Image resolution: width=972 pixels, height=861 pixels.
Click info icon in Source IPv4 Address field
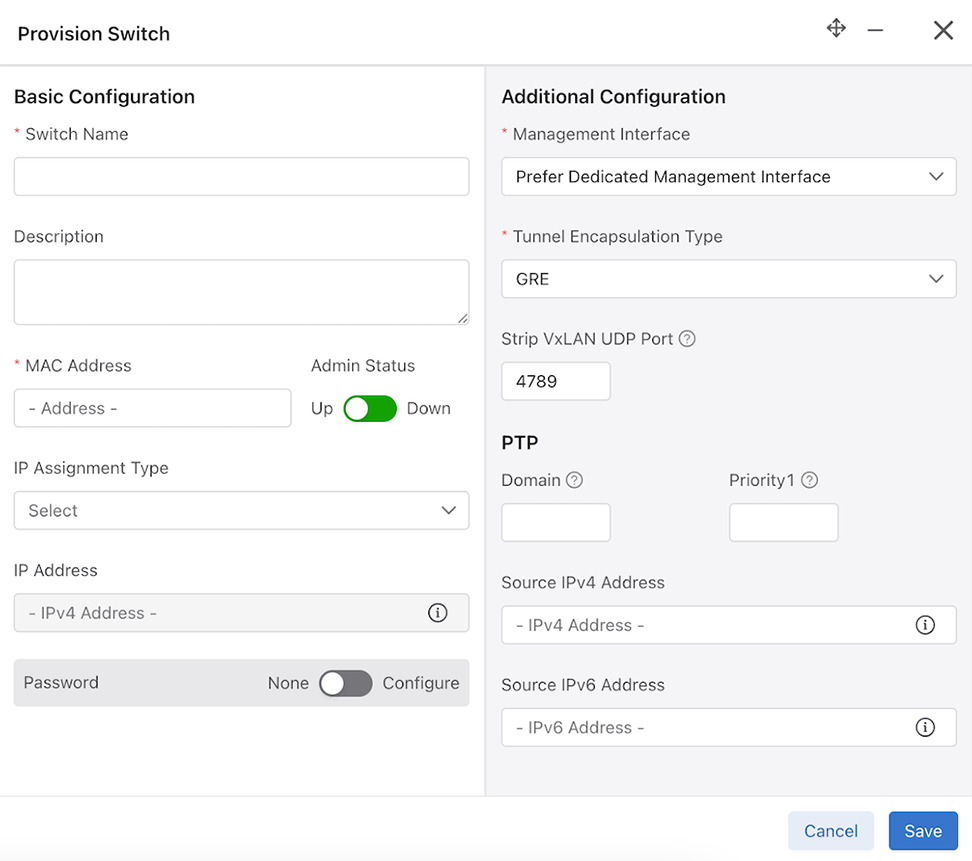tap(925, 625)
